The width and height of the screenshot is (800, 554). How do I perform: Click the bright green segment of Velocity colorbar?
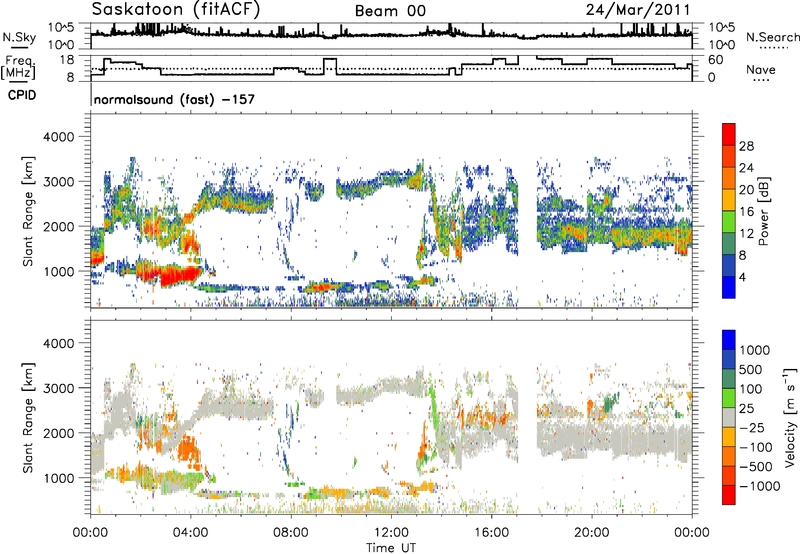click(x=729, y=398)
